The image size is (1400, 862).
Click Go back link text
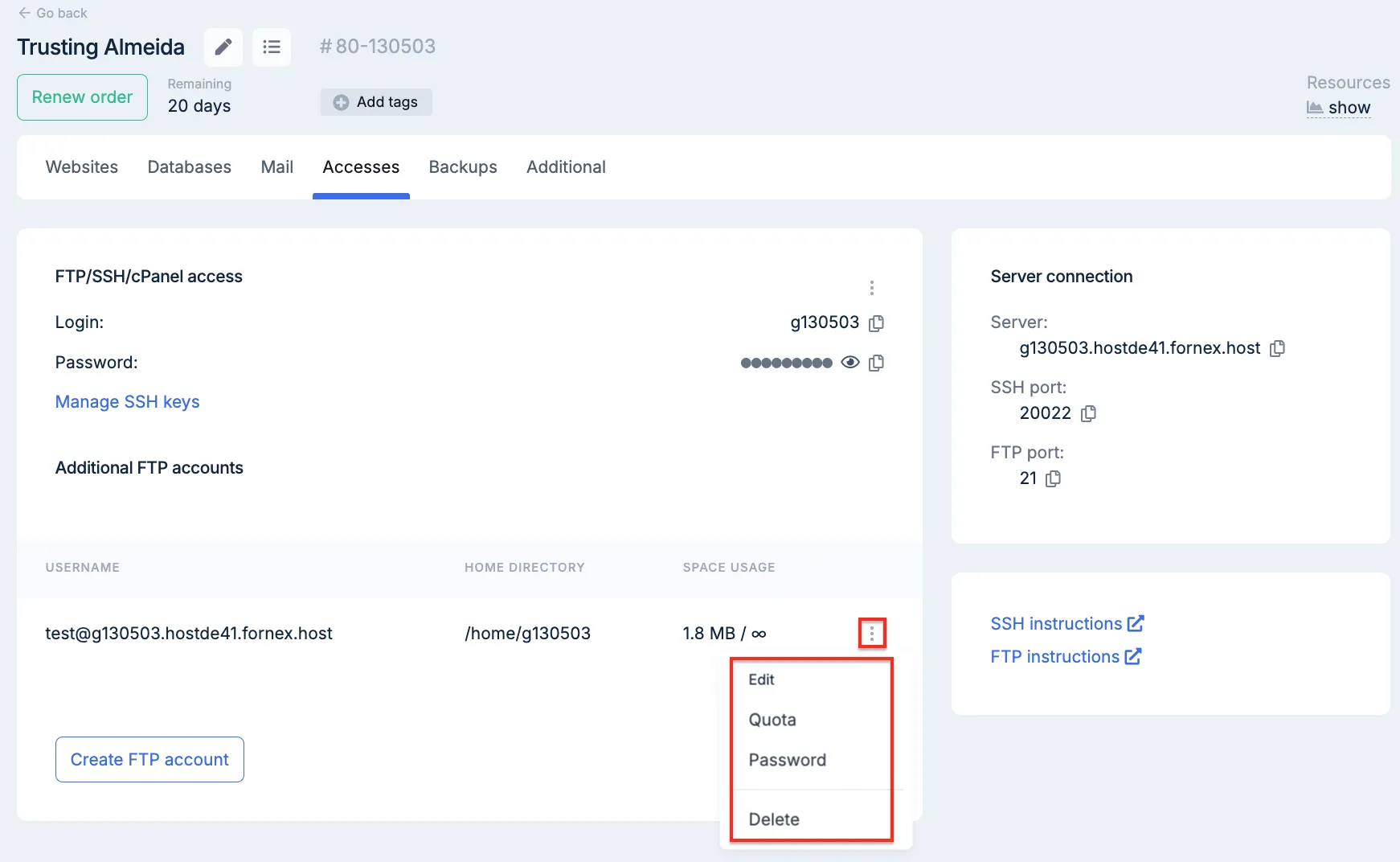point(62,13)
